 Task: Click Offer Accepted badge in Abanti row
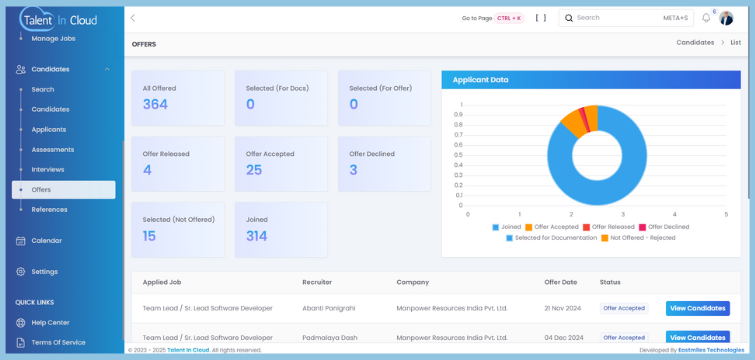point(624,309)
